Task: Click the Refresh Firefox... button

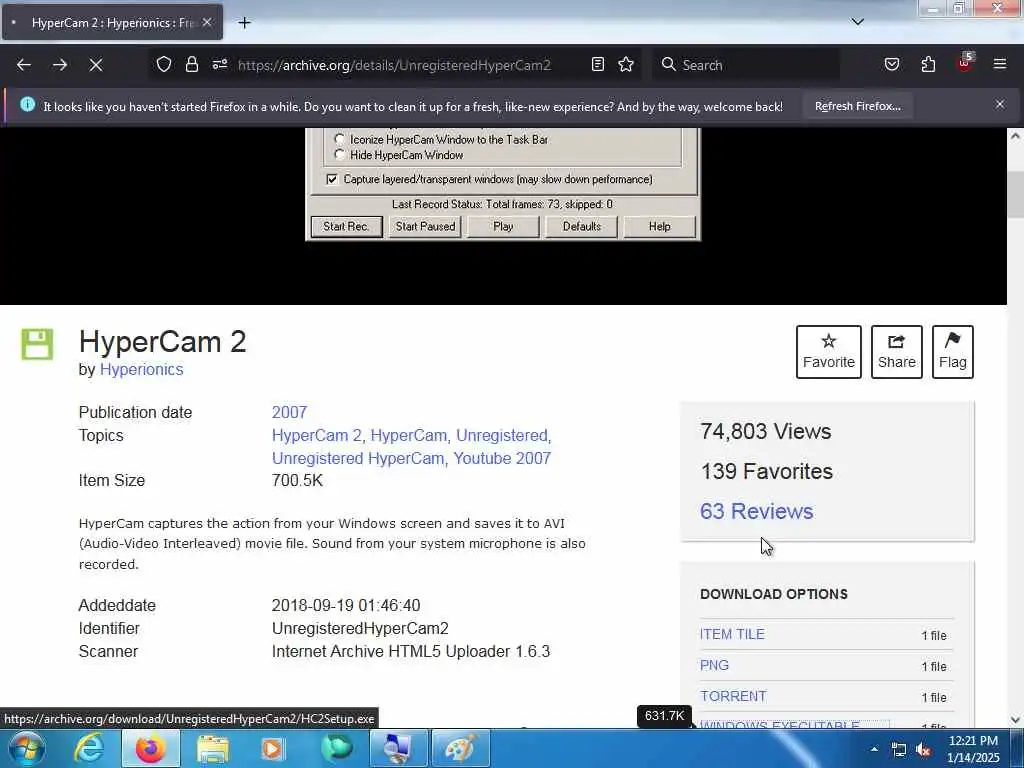Action: click(x=857, y=106)
